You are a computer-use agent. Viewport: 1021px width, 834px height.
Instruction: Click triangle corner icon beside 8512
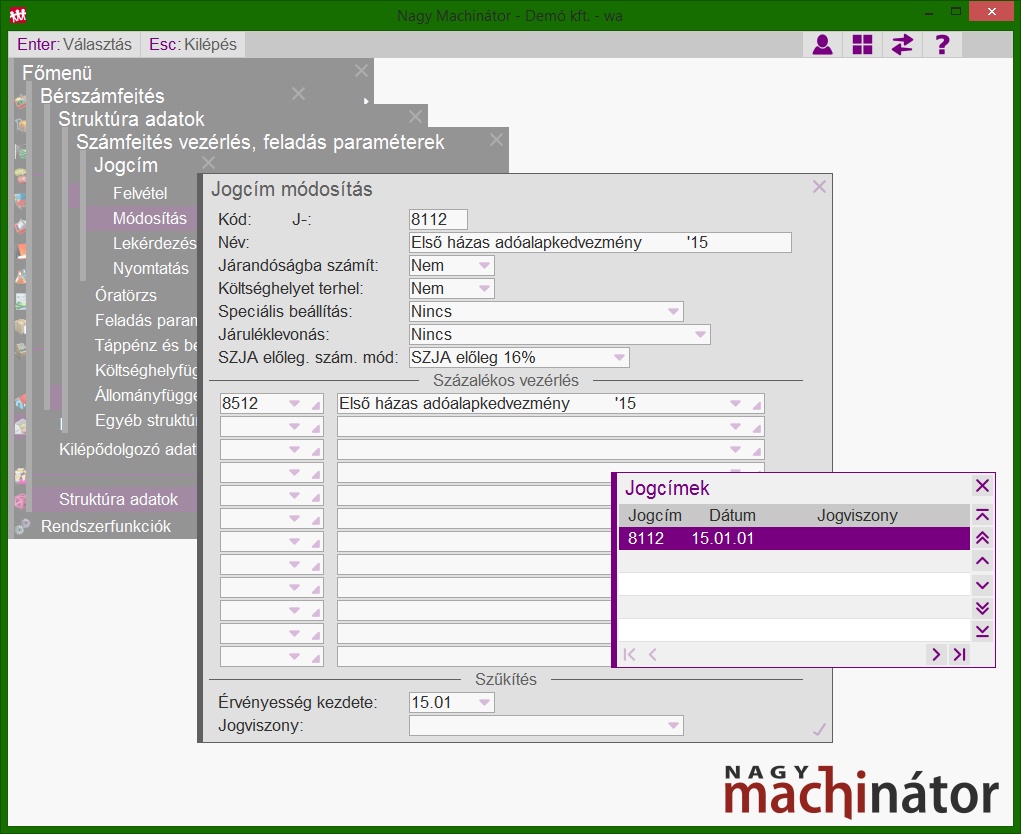(316, 404)
